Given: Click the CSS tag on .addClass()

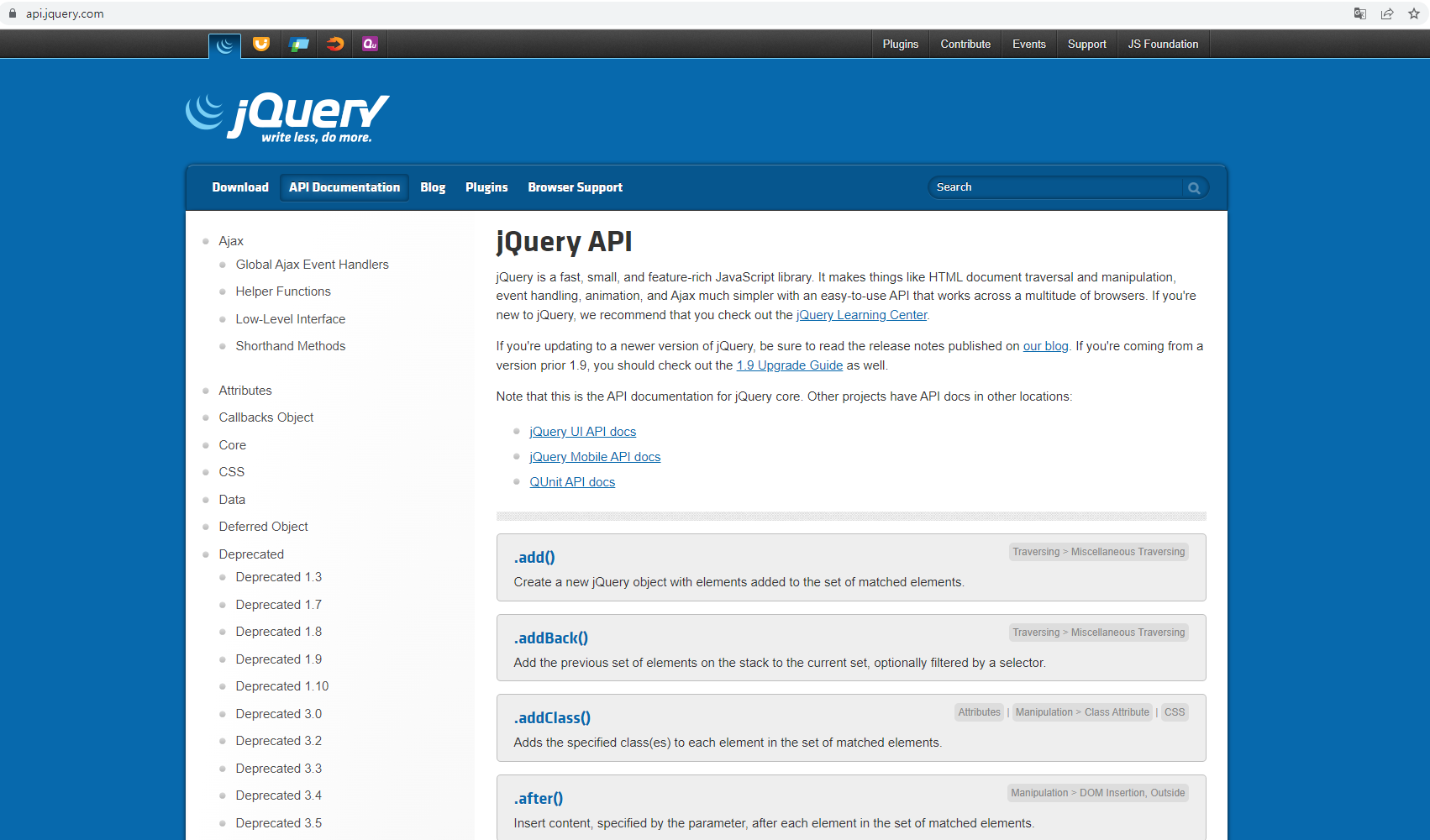Looking at the screenshot, I should coord(1175,712).
